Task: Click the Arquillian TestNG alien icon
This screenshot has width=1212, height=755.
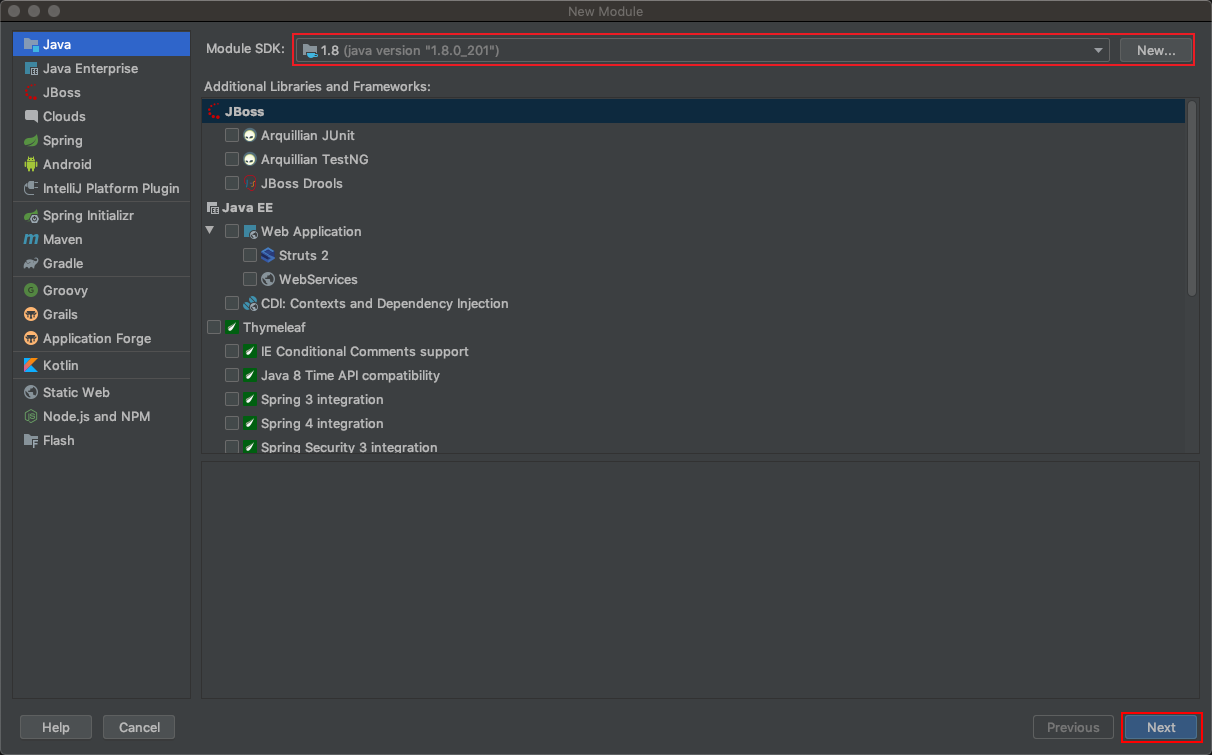Action: pyautogui.click(x=250, y=159)
